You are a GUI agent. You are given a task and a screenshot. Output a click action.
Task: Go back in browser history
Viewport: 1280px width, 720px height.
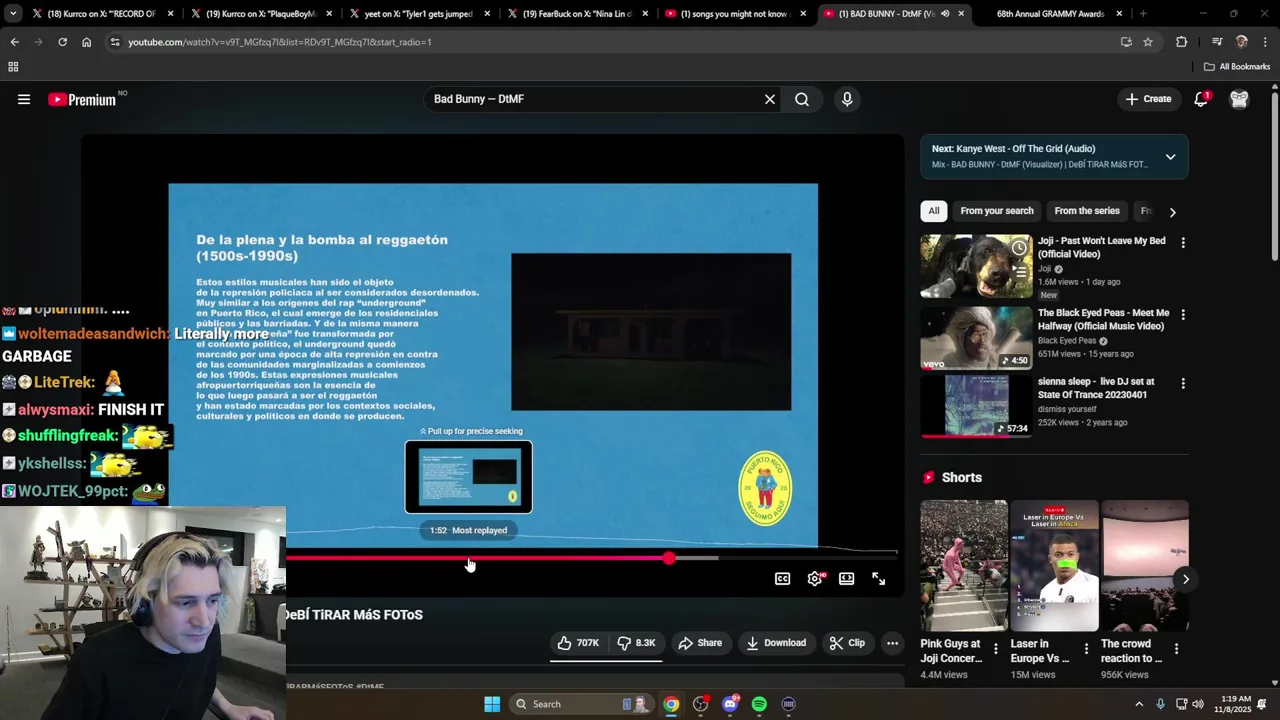14,42
